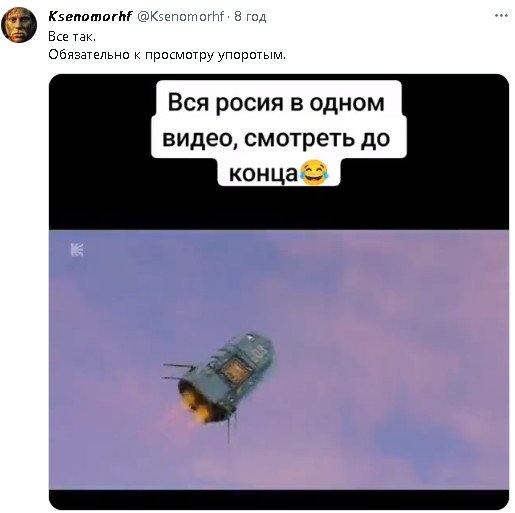The width and height of the screenshot is (515, 513).
Task: Click the laughing-crying emoji in the caption
Action: tap(314, 172)
